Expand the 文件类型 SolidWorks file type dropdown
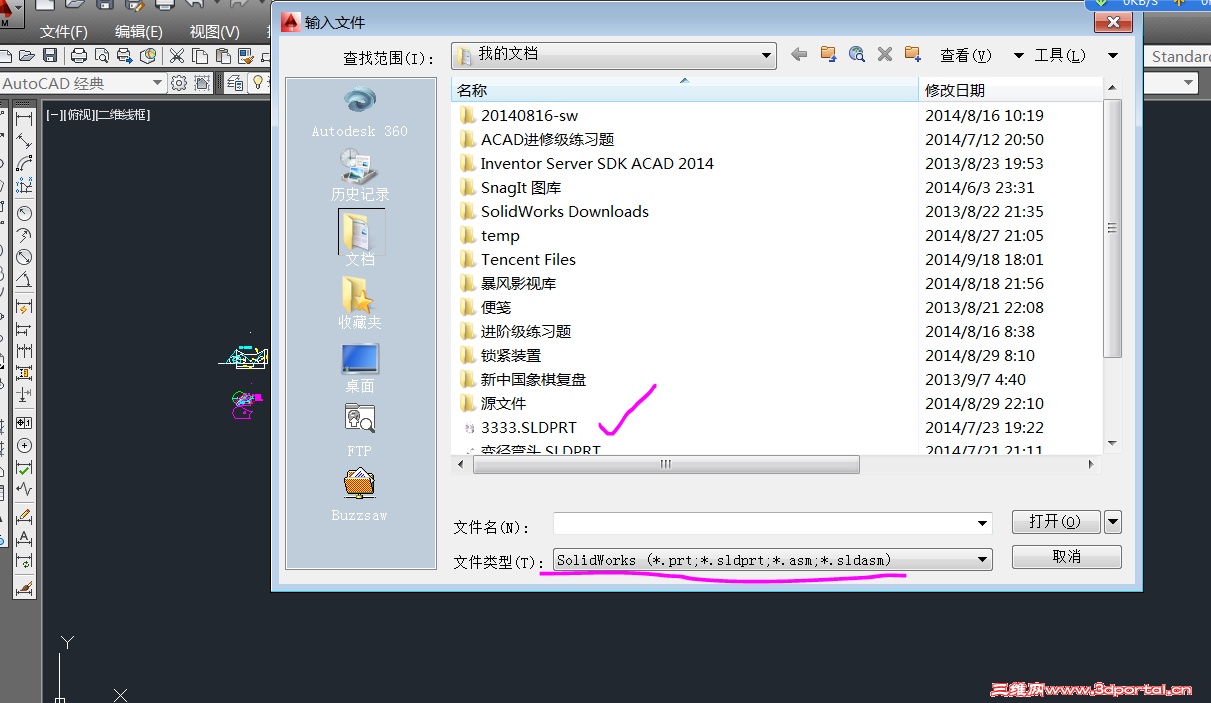This screenshot has width=1211, height=703. (x=983, y=560)
